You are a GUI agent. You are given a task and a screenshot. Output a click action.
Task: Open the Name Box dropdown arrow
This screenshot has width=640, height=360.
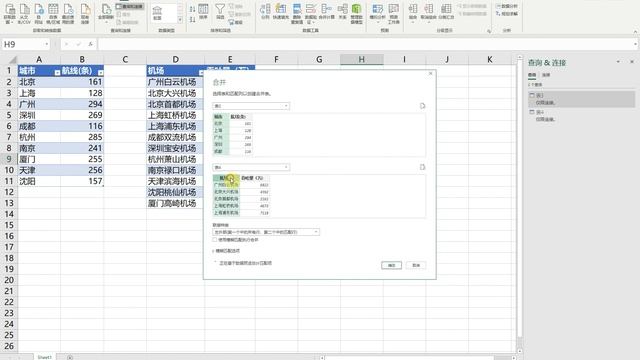[47, 44]
